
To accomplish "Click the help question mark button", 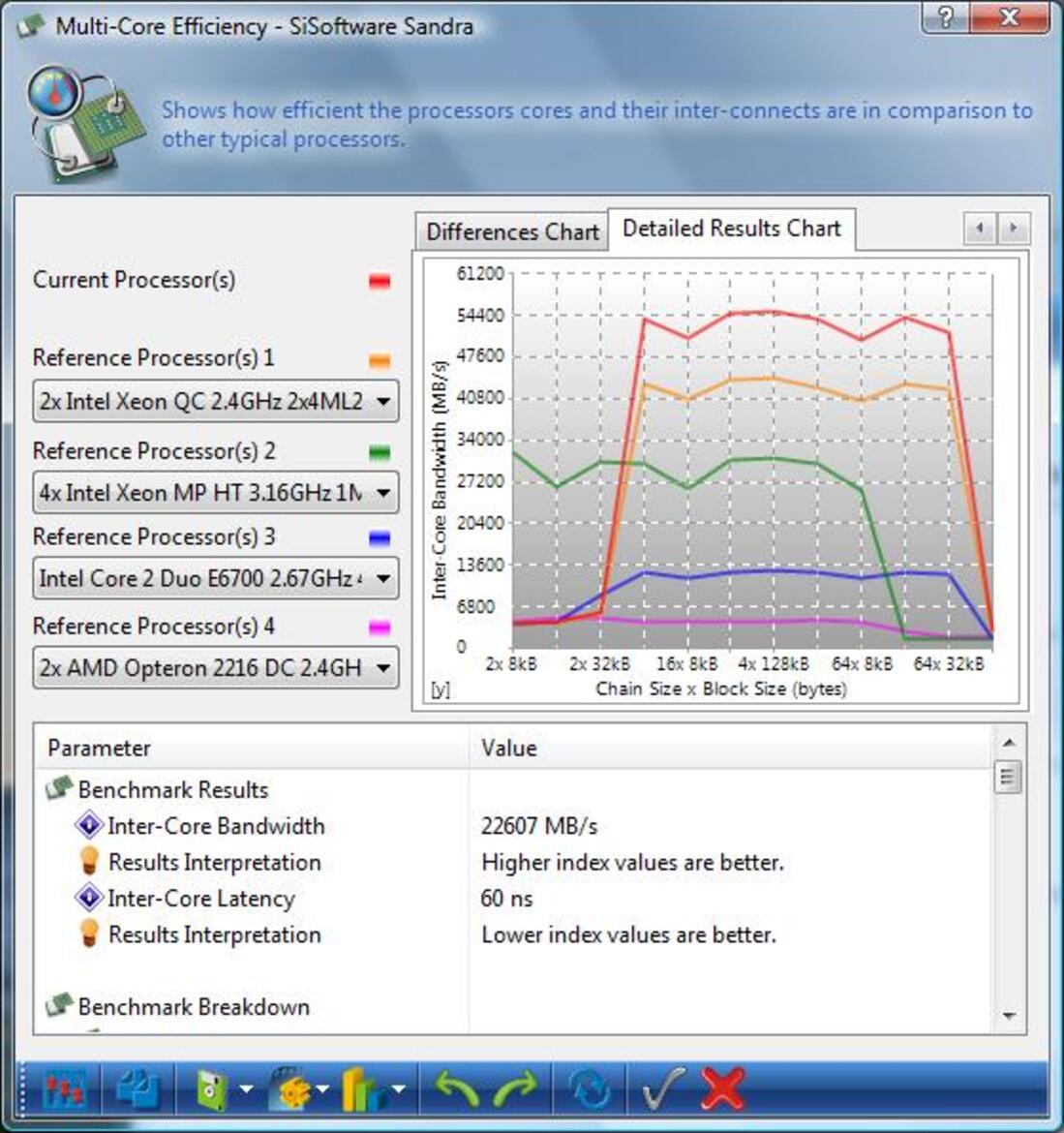I will pyautogui.click(x=946, y=16).
